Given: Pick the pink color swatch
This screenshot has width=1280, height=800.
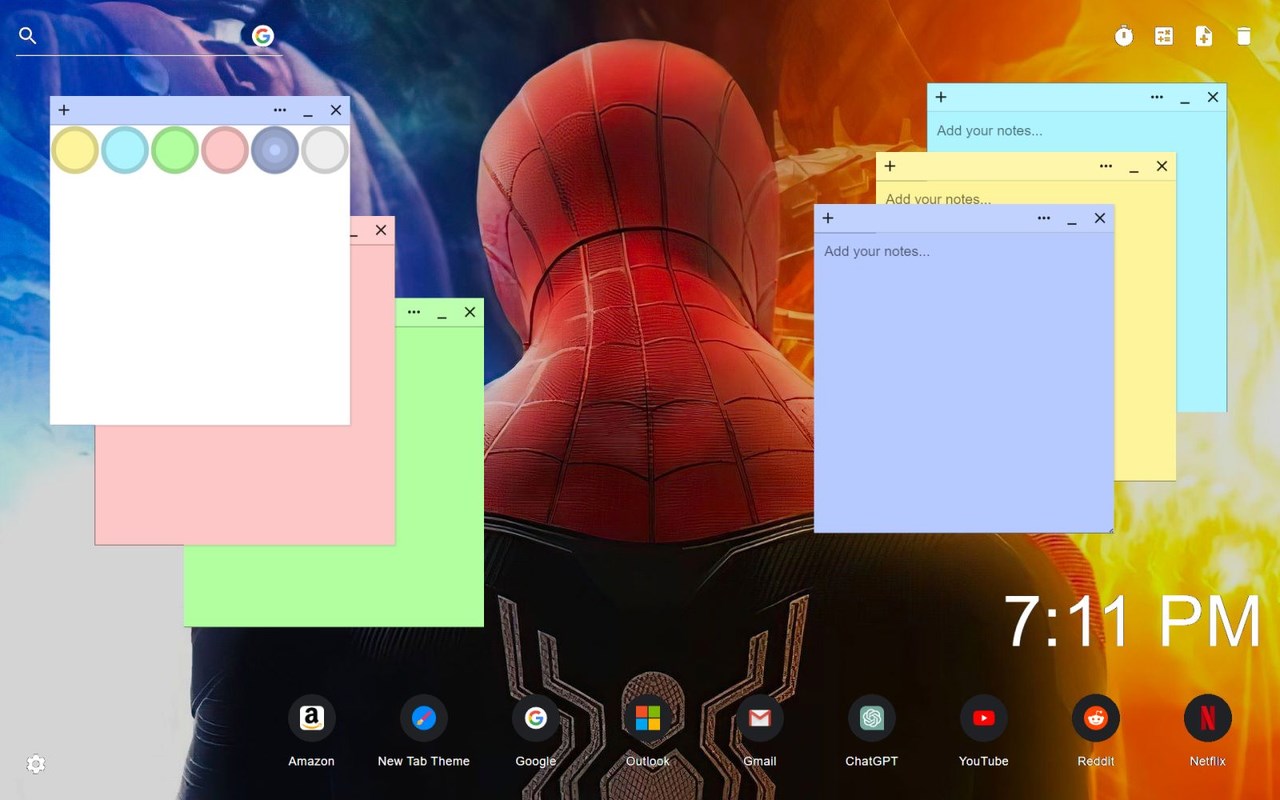Looking at the screenshot, I should 225,150.
